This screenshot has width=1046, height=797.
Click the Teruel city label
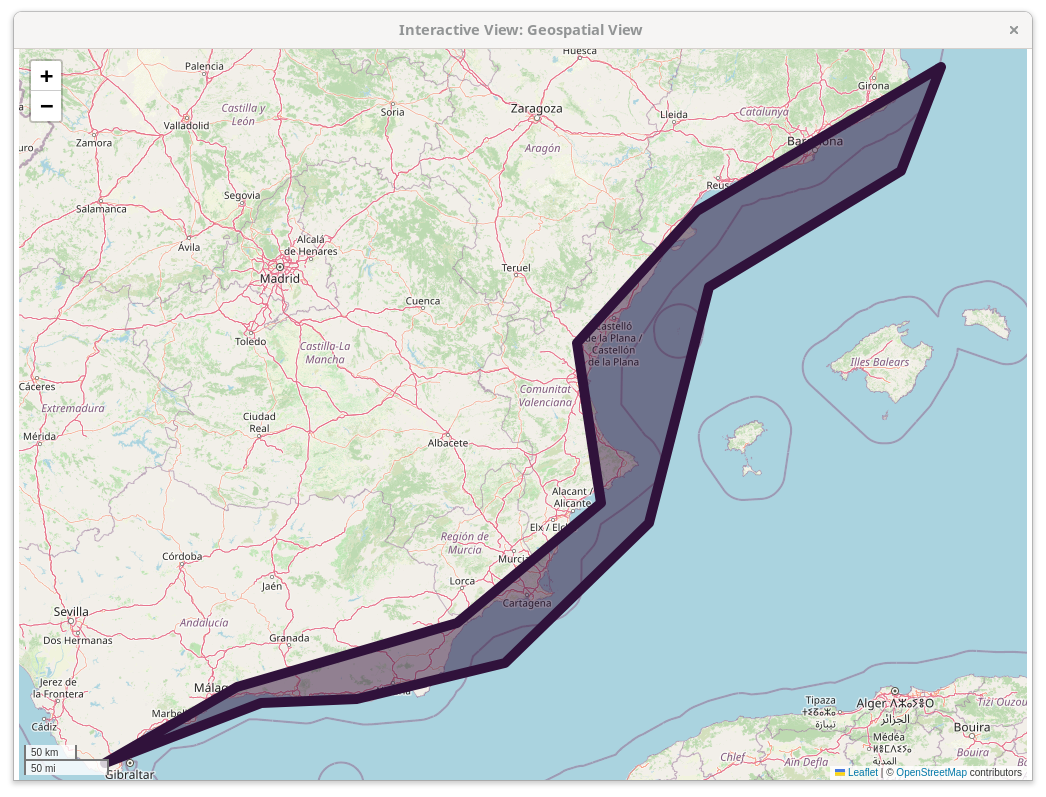tap(516, 268)
